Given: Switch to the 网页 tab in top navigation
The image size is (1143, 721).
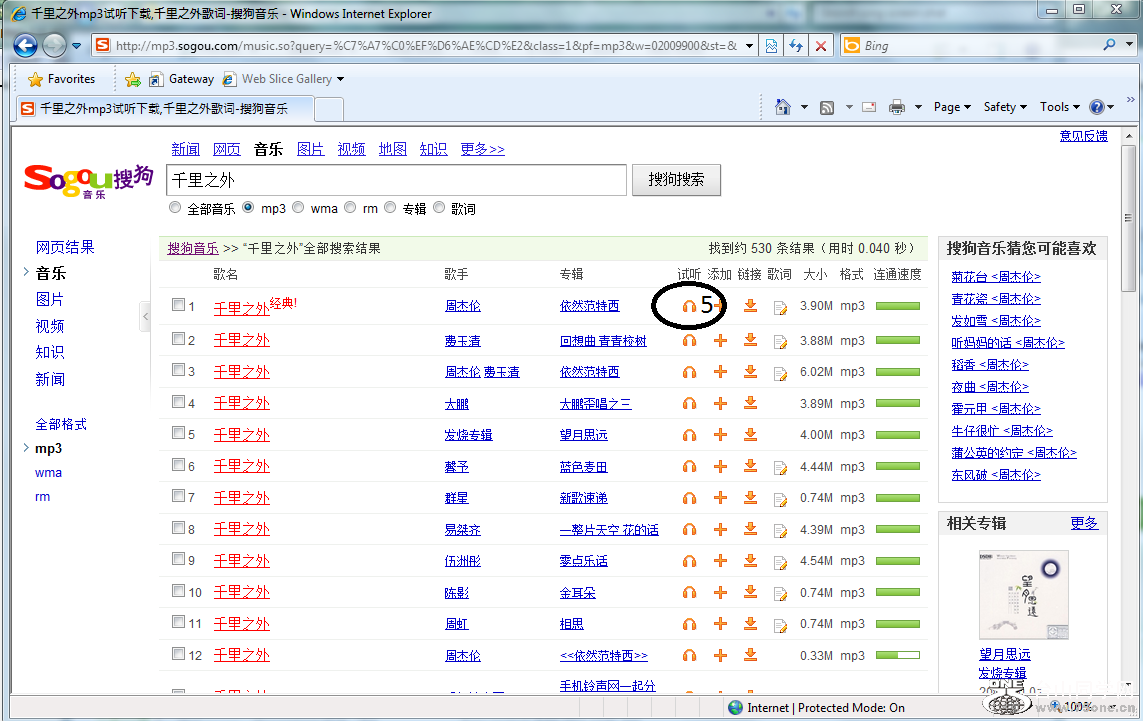Looking at the screenshot, I should pos(227,149).
